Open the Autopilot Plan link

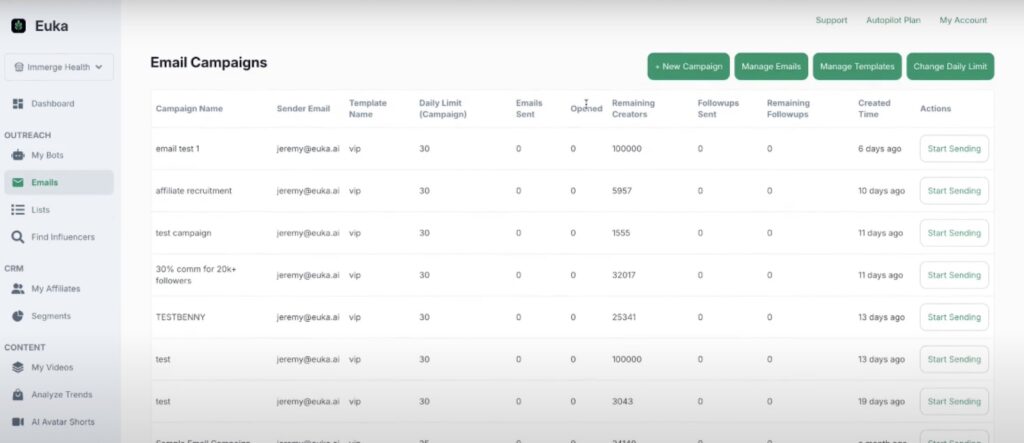pyautogui.click(x=893, y=20)
